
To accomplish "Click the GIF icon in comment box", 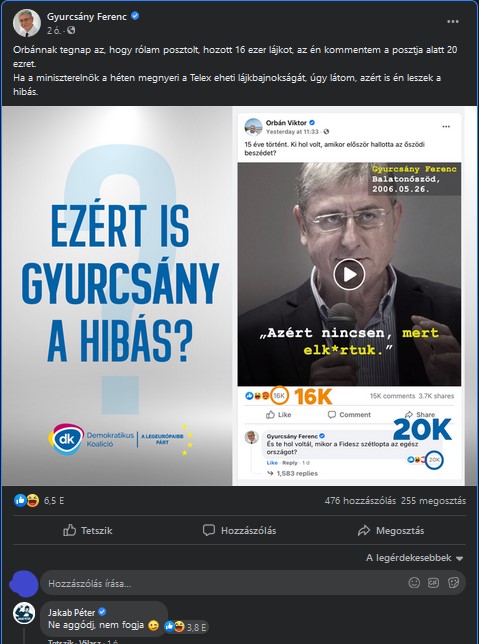I will (433, 582).
